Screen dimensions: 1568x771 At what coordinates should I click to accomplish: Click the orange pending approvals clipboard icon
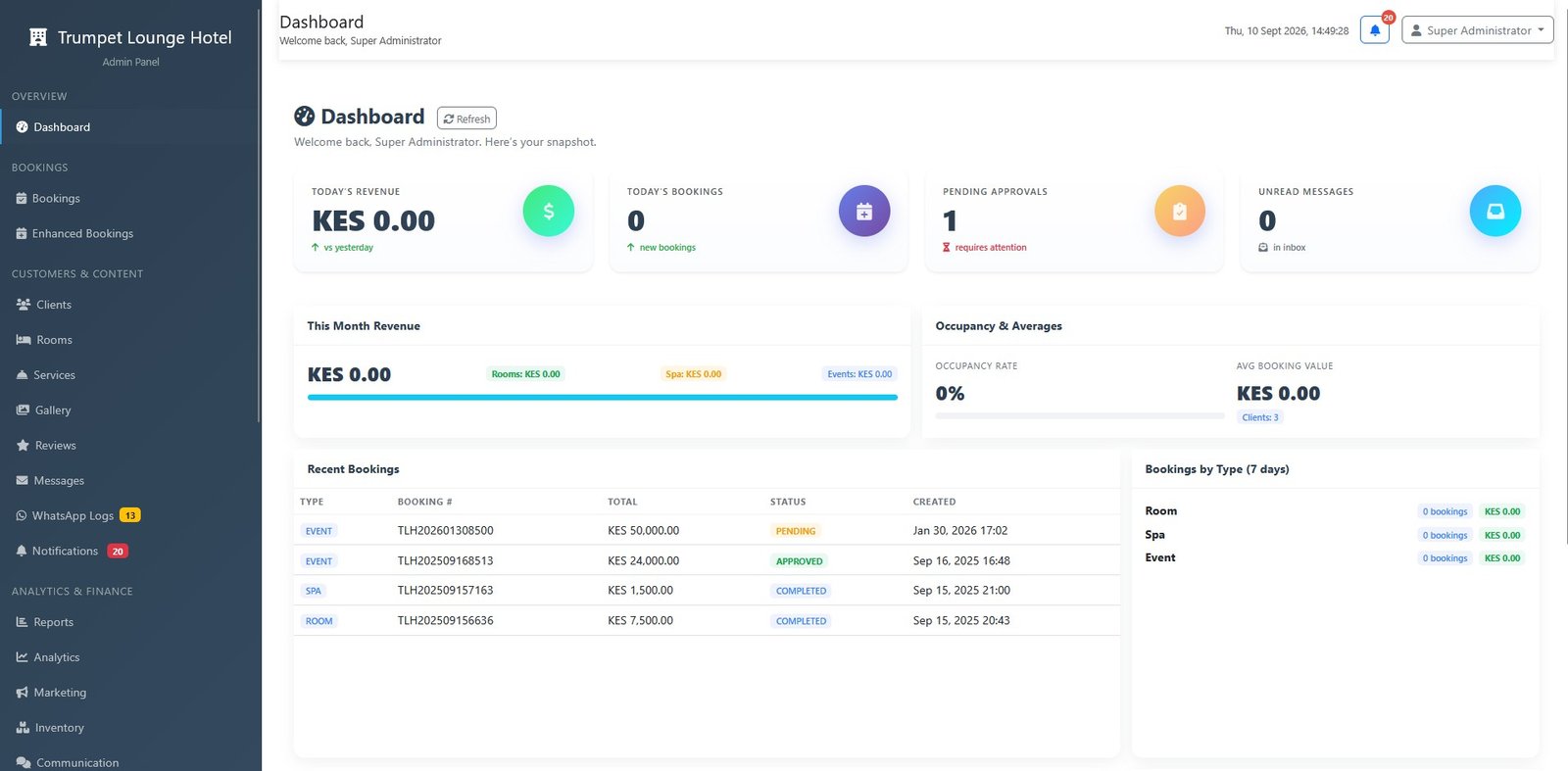click(1180, 211)
